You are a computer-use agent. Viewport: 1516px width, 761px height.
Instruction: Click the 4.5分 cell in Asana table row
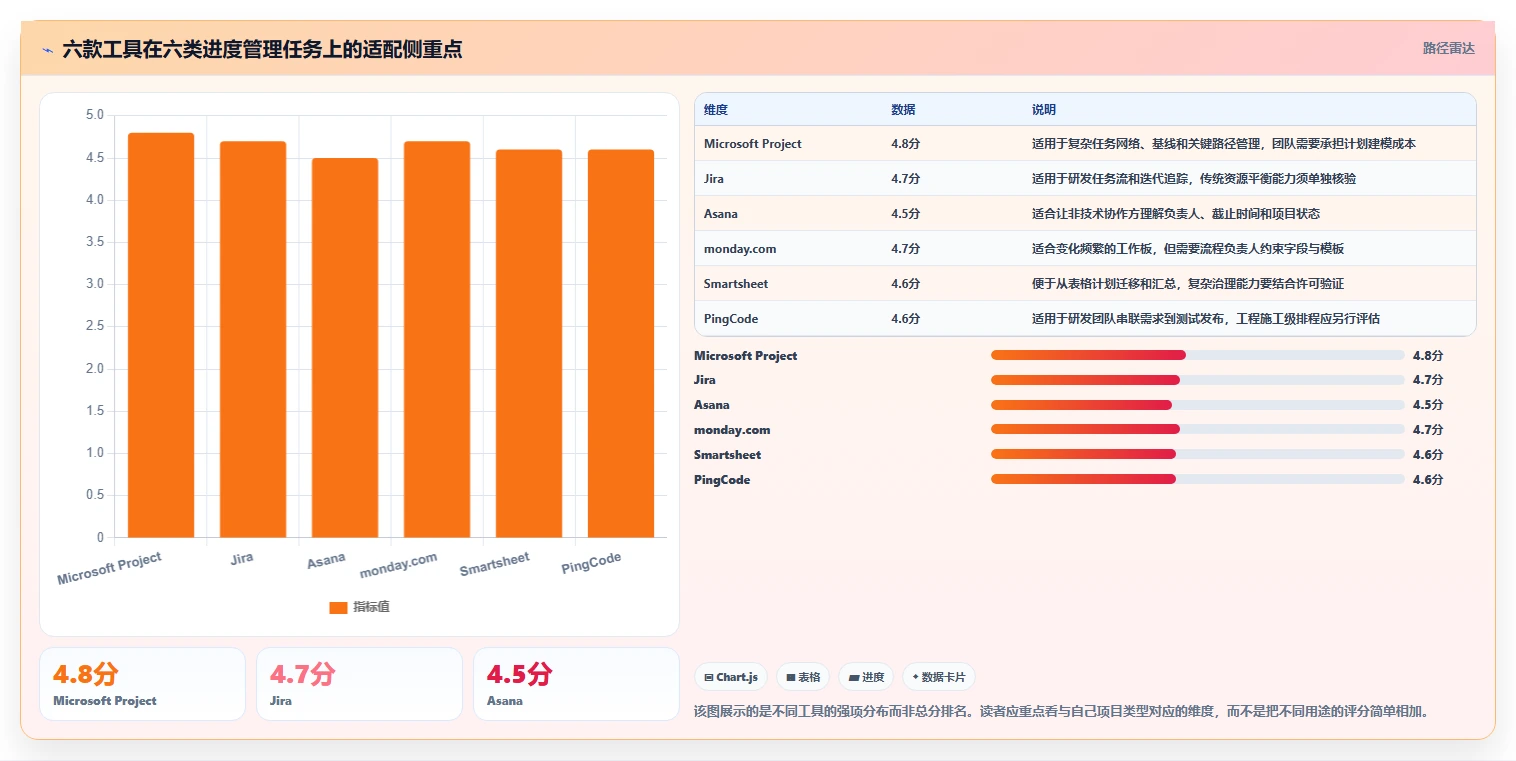[905, 214]
